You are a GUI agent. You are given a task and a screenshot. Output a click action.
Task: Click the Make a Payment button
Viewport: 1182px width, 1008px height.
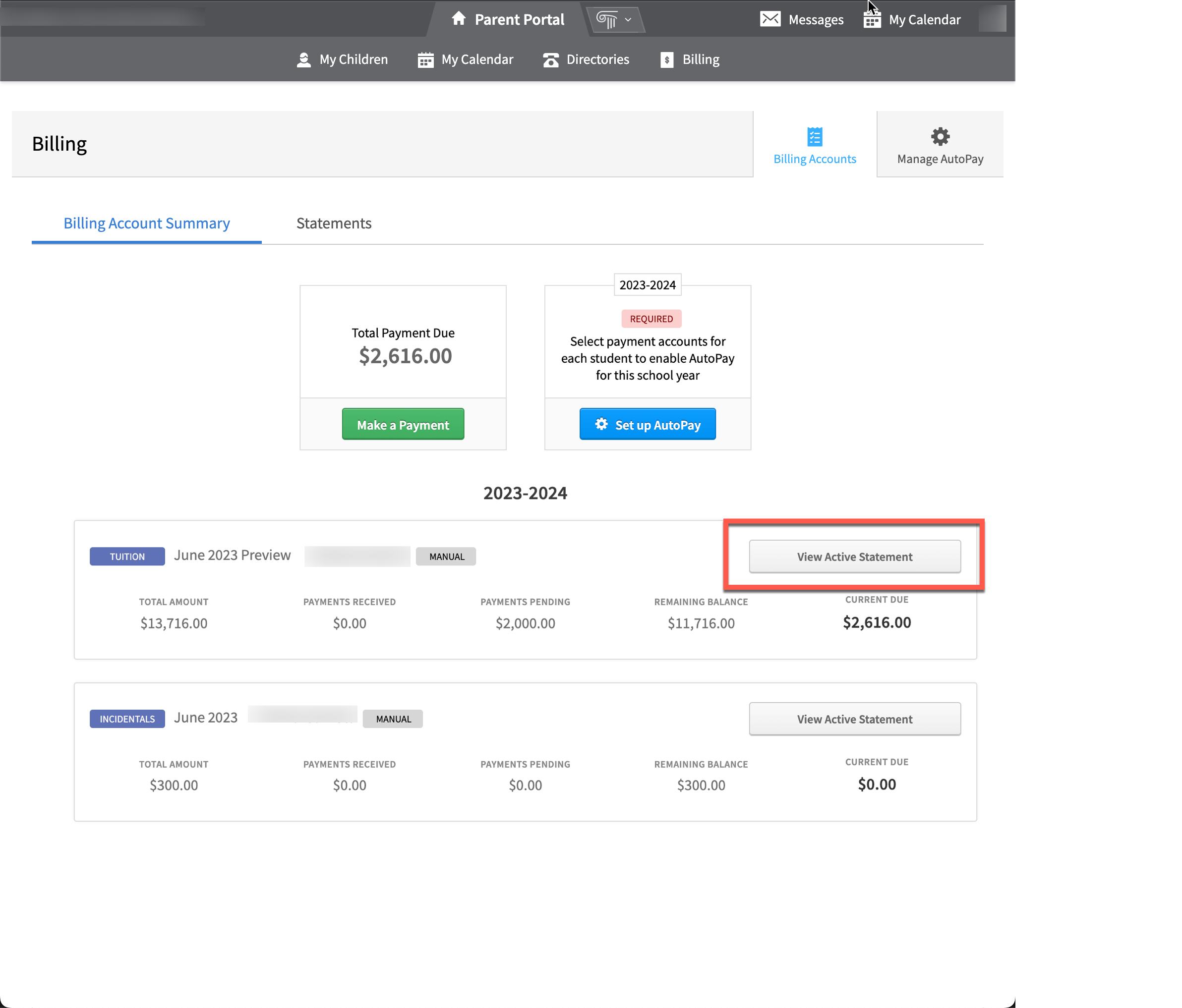click(403, 424)
